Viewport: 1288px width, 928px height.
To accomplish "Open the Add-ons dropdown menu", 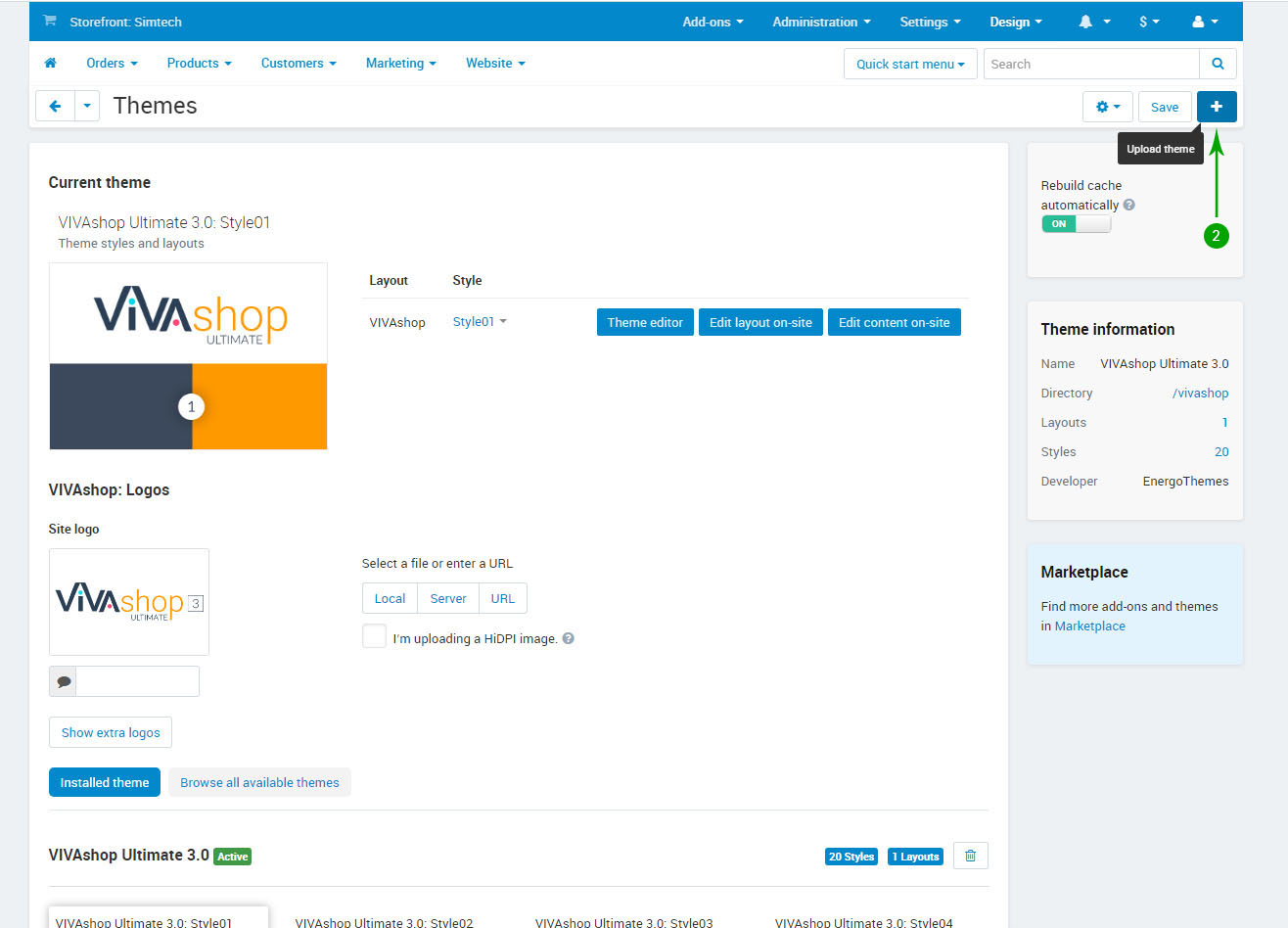I will pyautogui.click(x=713, y=22).
